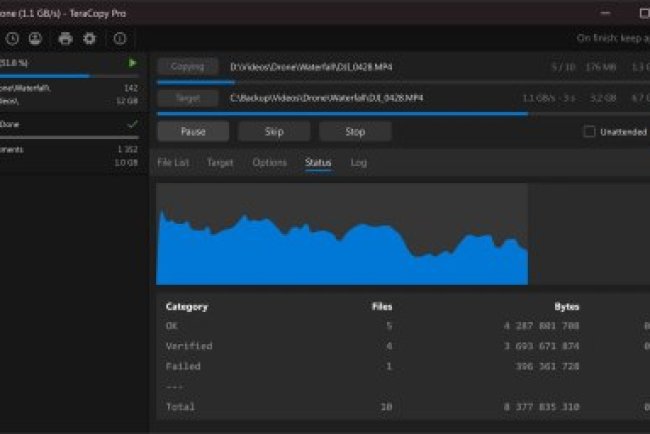Open the Target tab
The image size is (650, 434).
point(220,162)
